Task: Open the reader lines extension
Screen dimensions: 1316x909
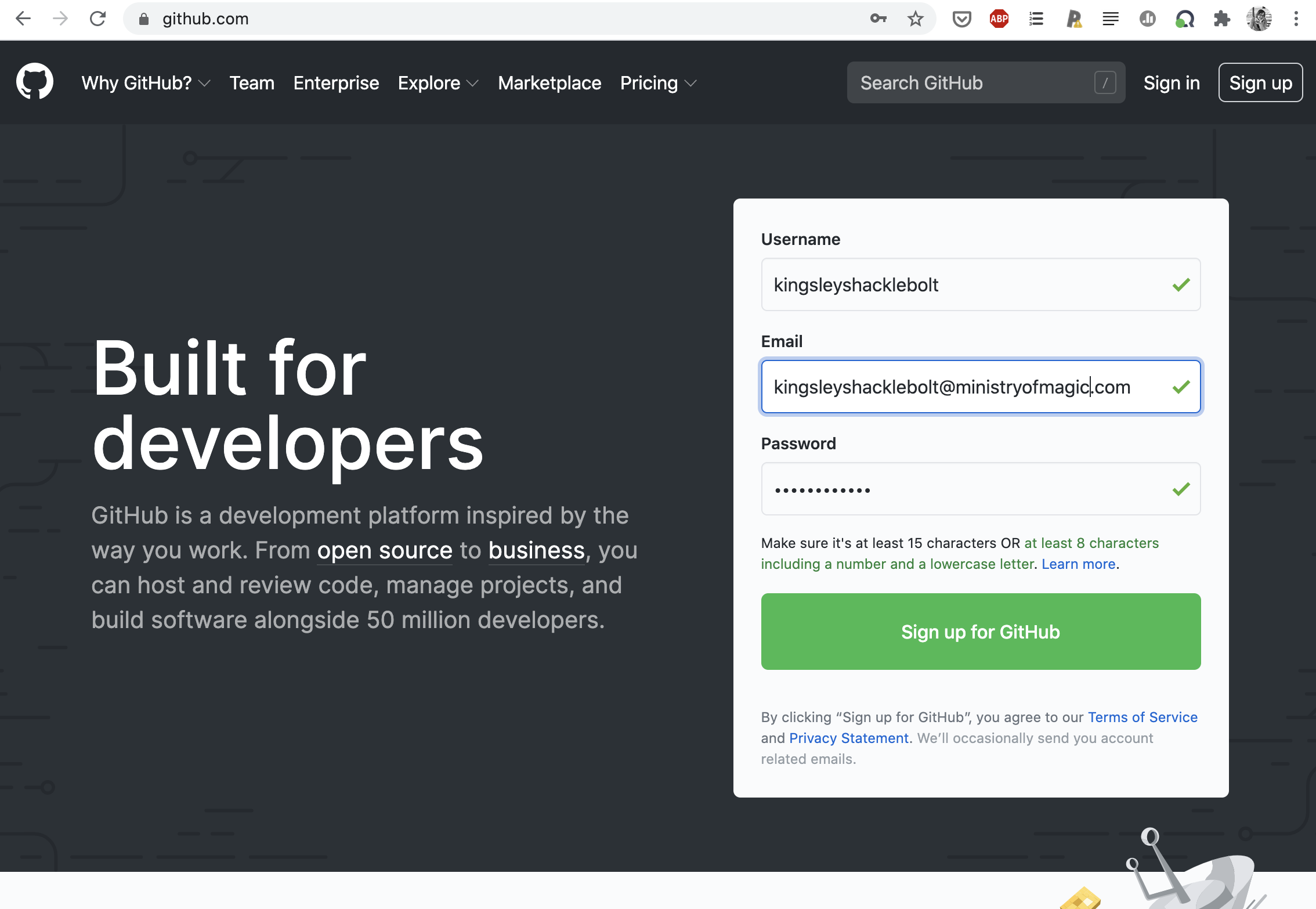Action: (1111, 19)
